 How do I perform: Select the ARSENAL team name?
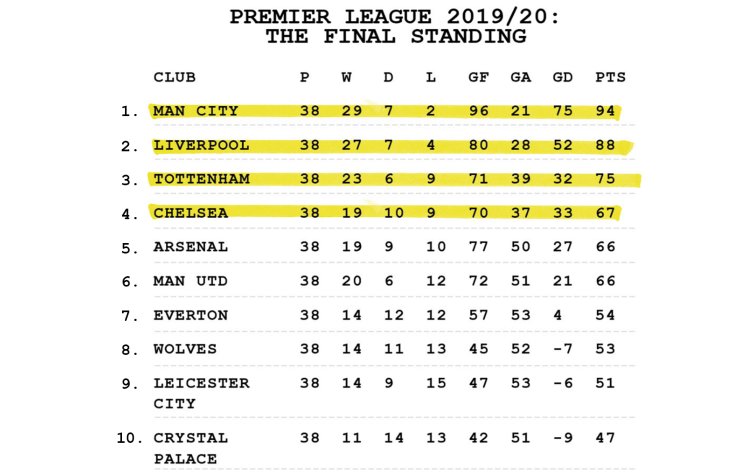tap(190, 247)
